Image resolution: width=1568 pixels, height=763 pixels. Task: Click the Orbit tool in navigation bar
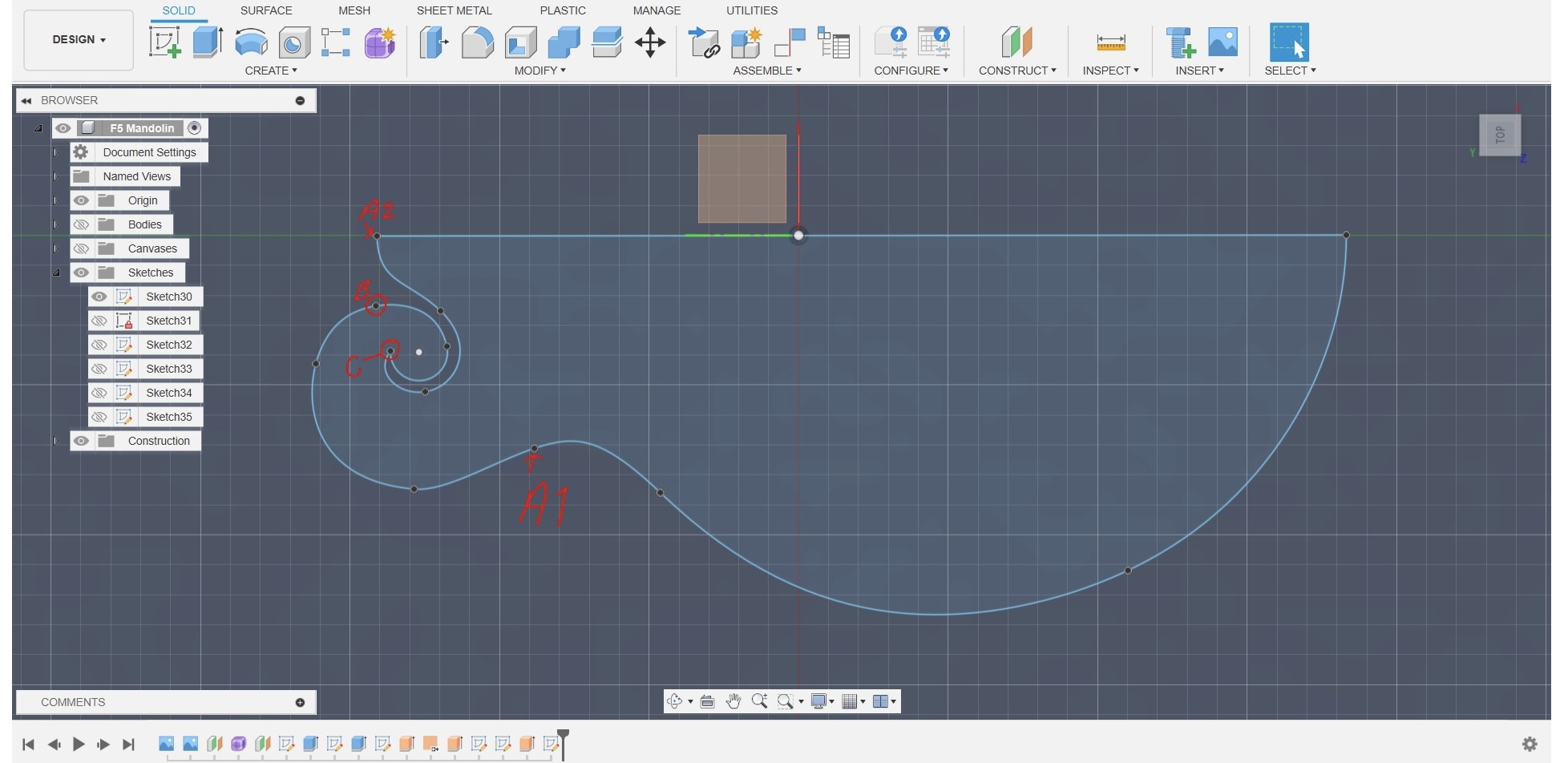pyautogui.click(x=675, y=701)
